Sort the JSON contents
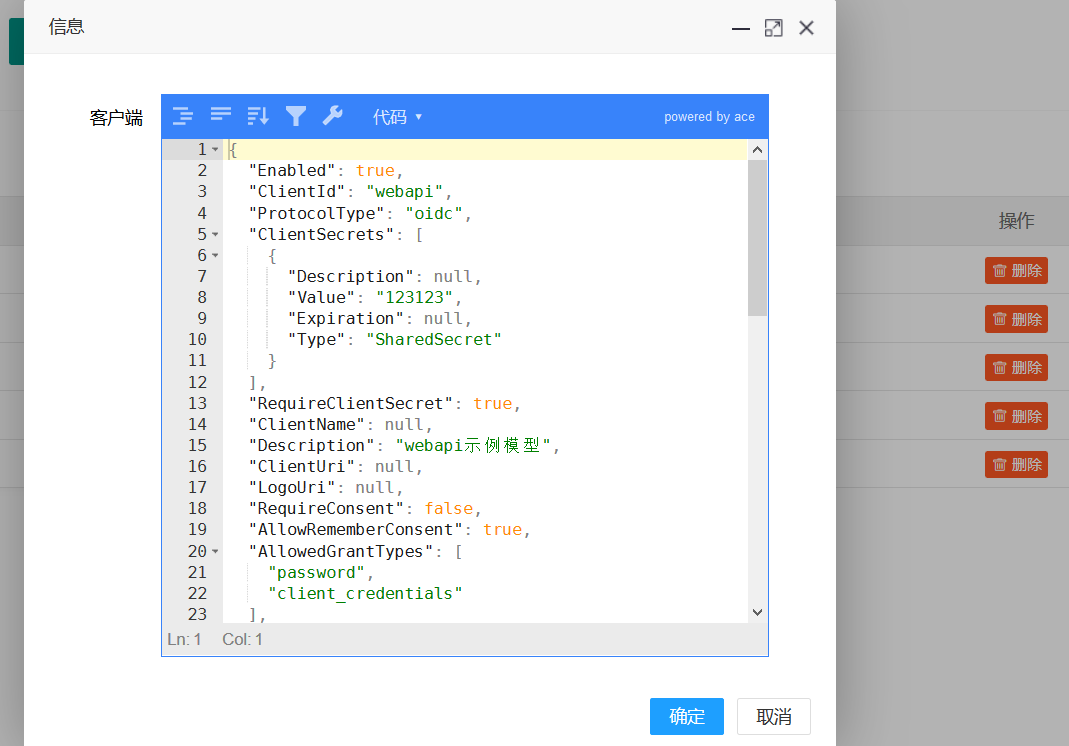 [258, 116]
